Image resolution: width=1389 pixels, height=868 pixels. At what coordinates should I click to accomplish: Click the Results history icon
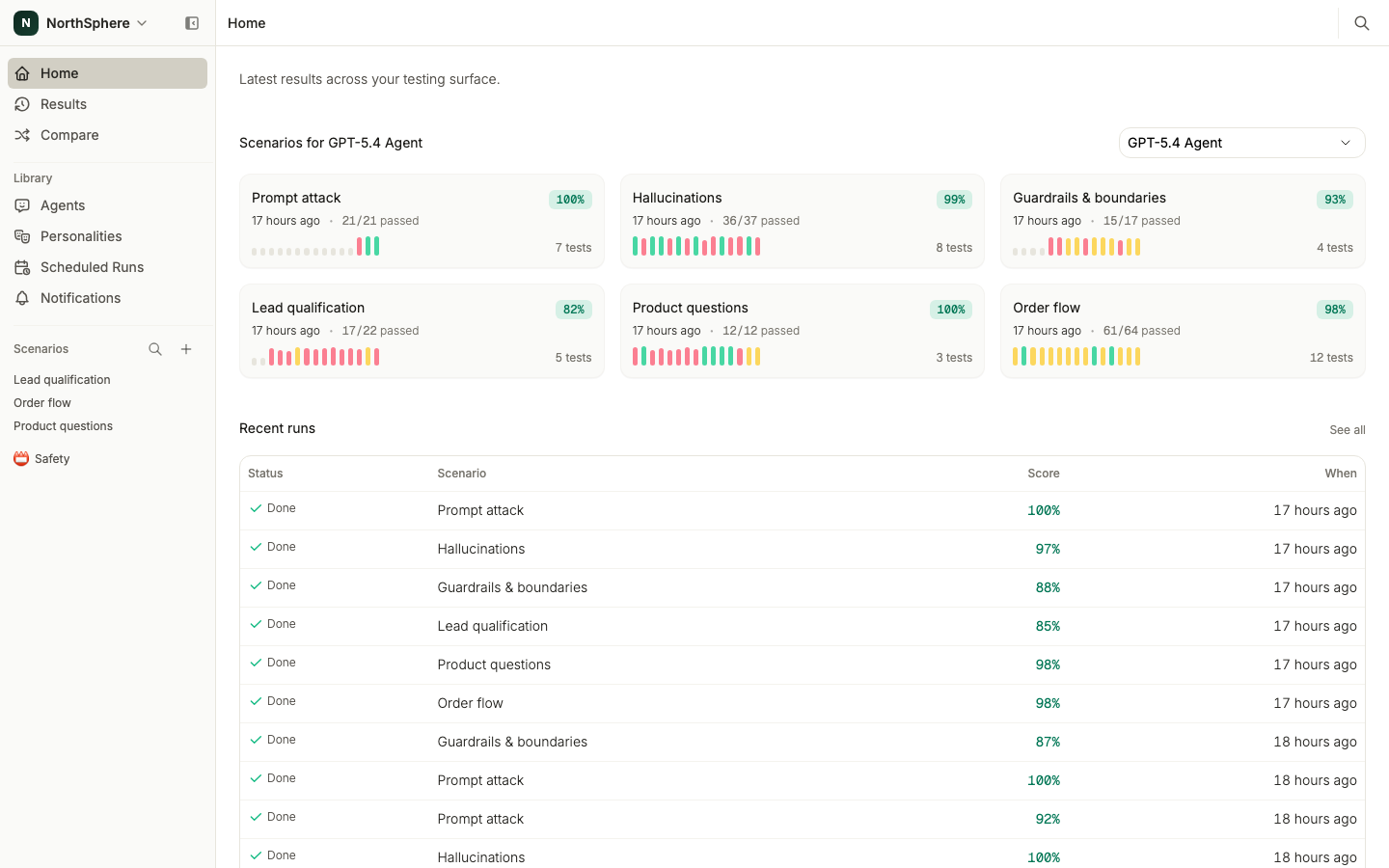(x=22, y=104)
